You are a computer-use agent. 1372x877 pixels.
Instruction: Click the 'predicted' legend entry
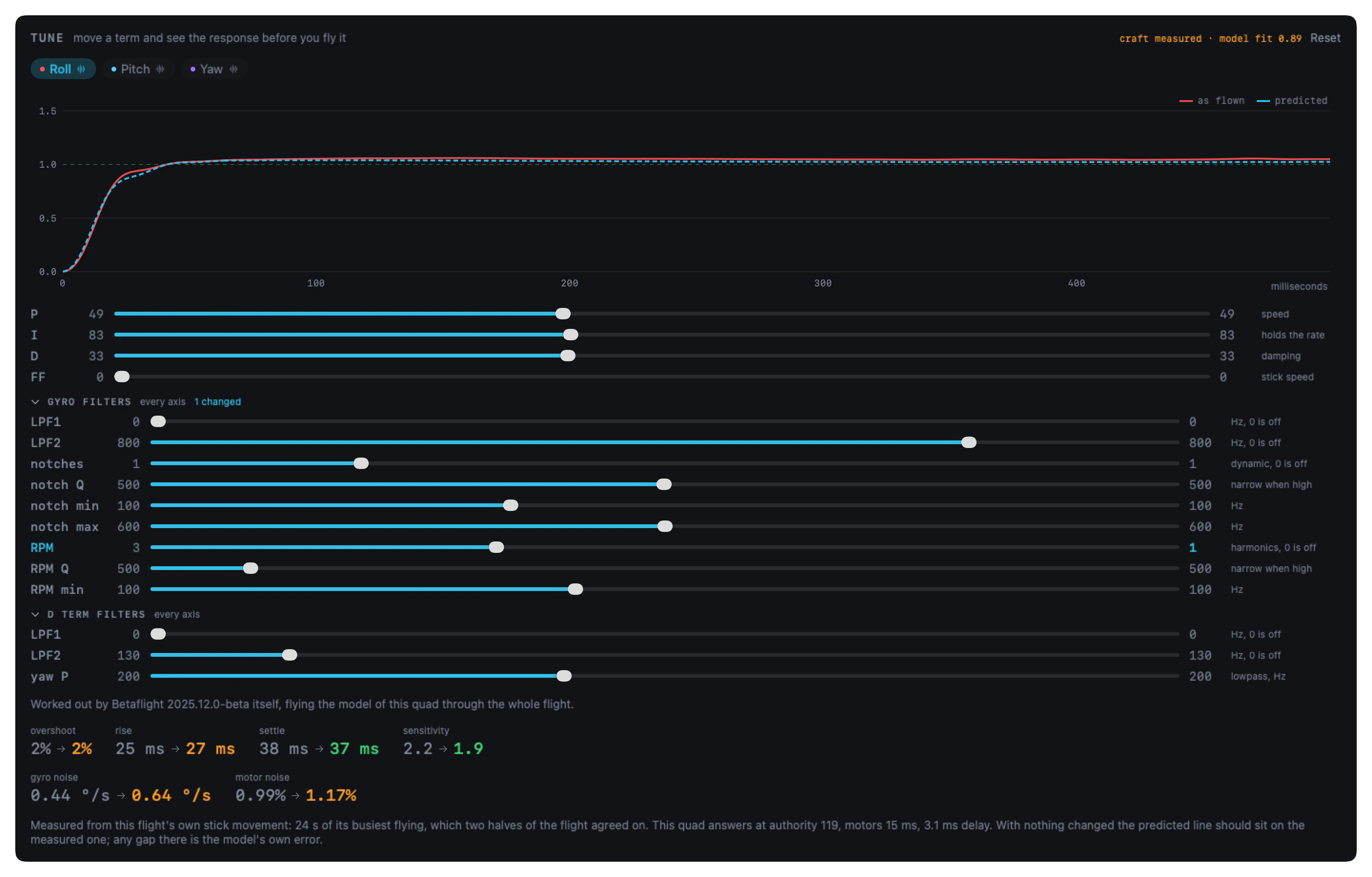point(1291,101)
